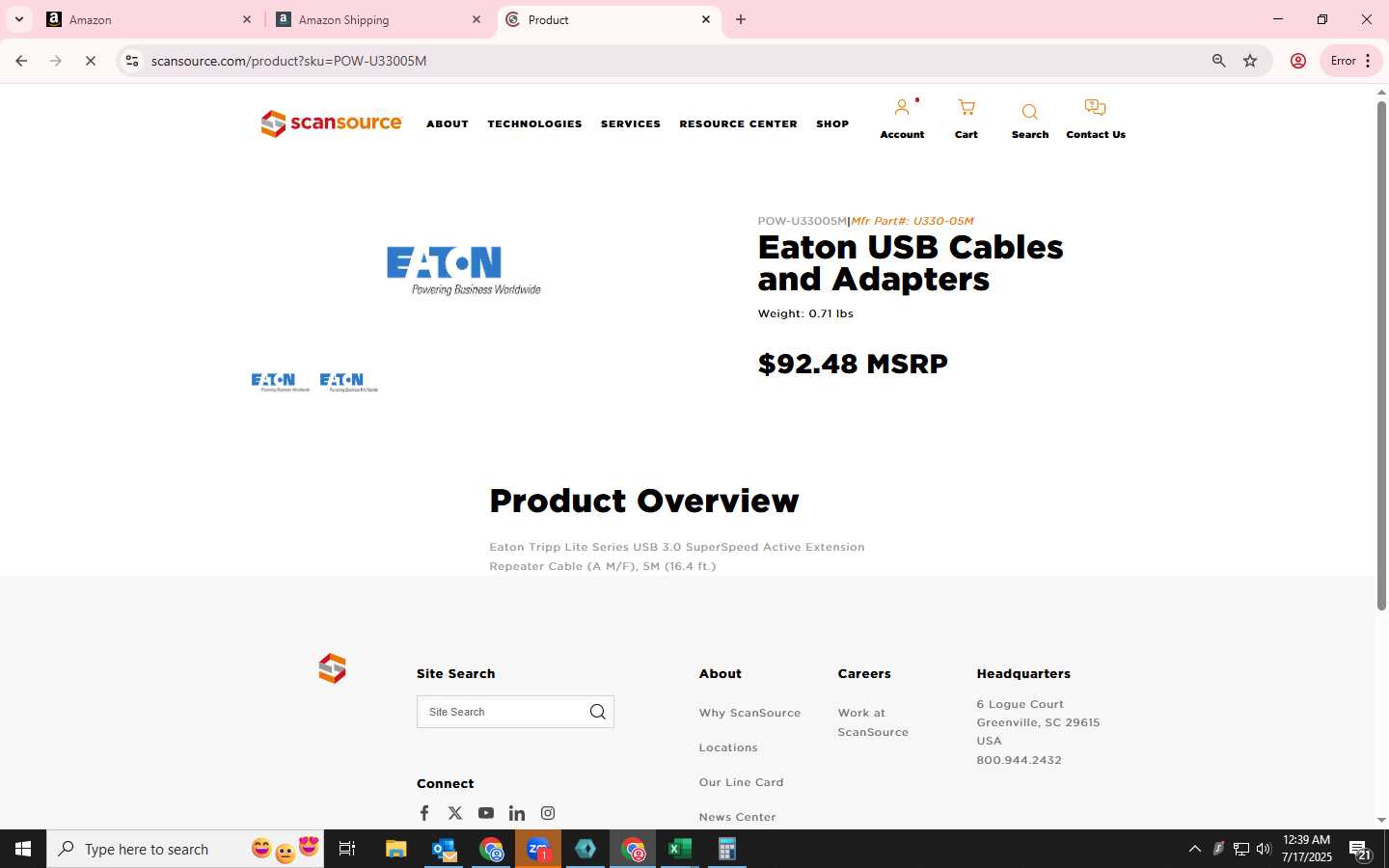
Task: Click the ScanSource footer logo
Action: click(x=332, y=668)
